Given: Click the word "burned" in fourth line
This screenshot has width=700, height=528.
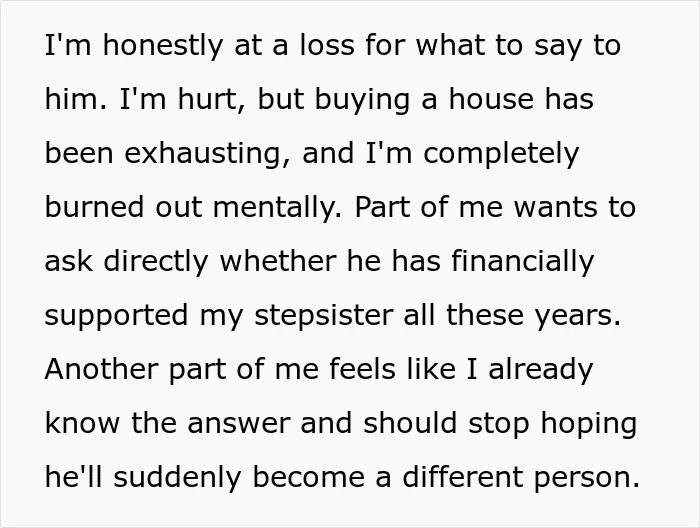Looking at the screenshot, I should [x=94, y=208].
